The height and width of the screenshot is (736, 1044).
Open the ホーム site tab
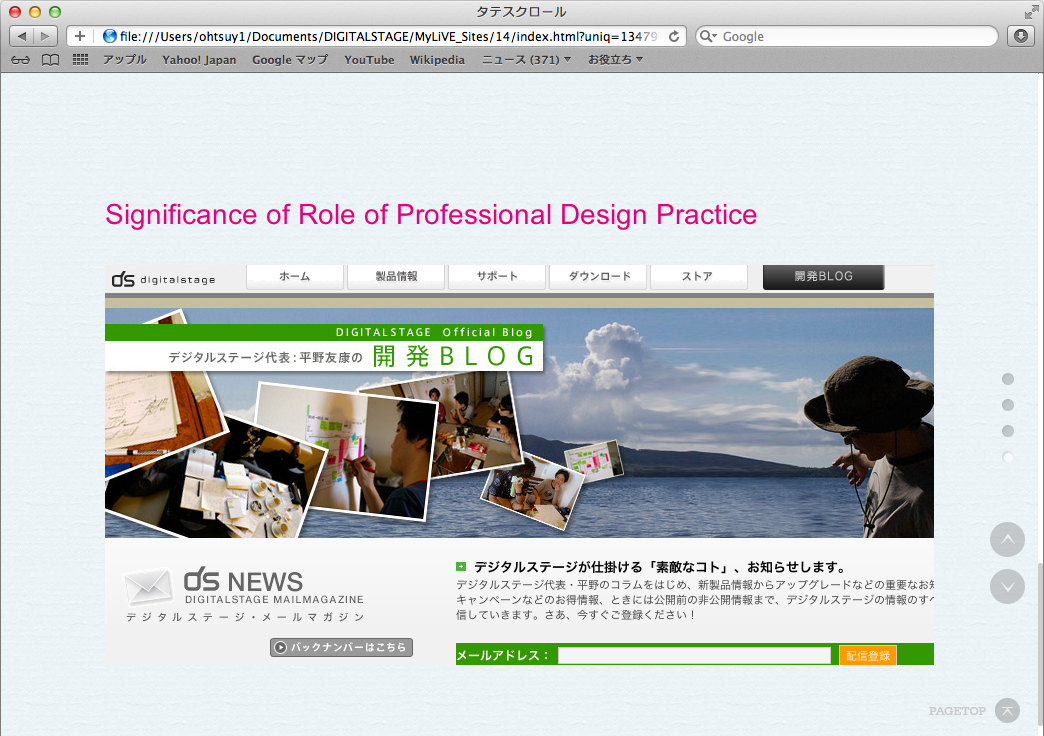tap(295, 276)
